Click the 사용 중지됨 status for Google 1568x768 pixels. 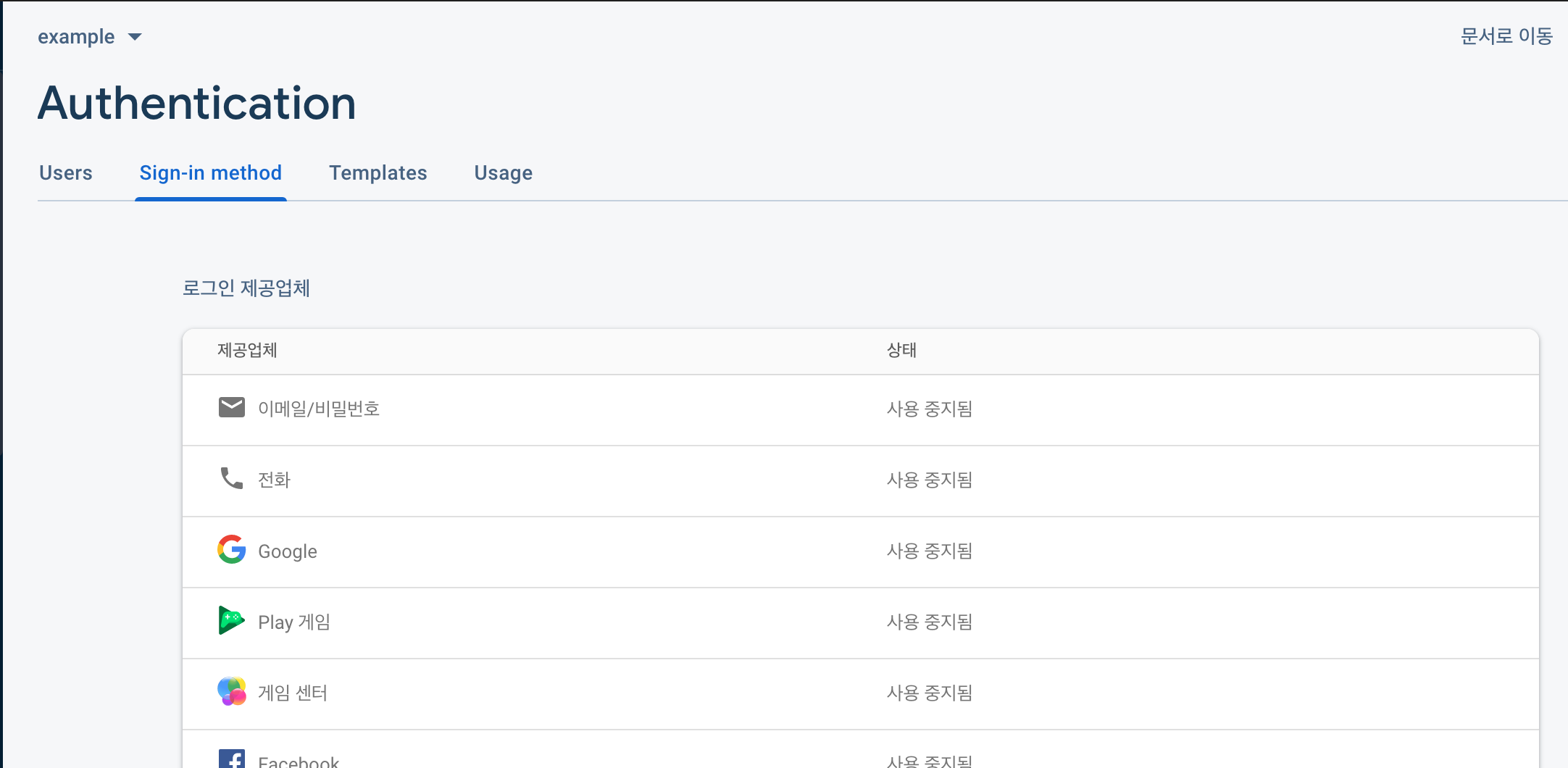coord(930,551)
